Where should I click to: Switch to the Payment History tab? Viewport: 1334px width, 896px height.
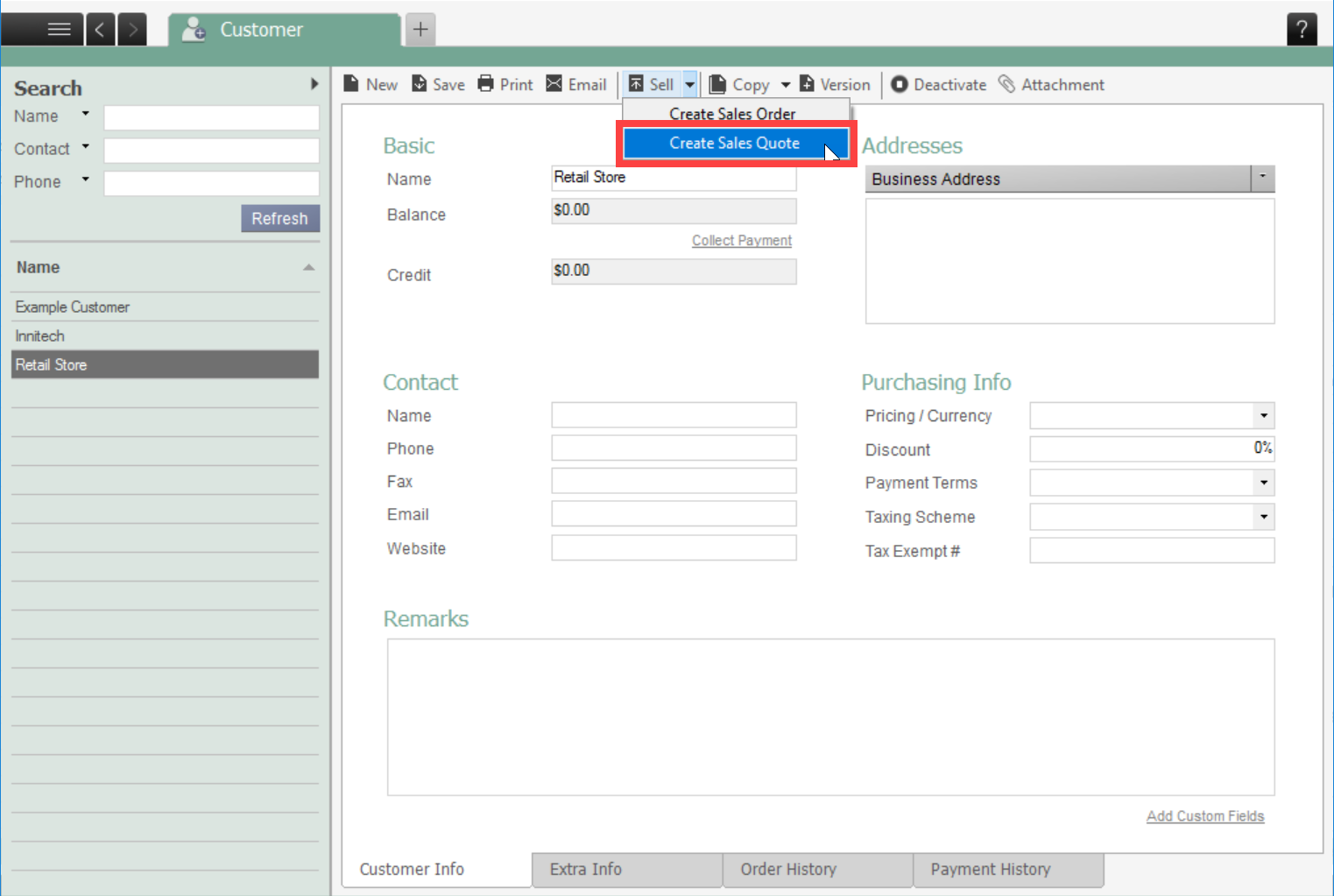pyautogui.click(x=1008, y=869)
